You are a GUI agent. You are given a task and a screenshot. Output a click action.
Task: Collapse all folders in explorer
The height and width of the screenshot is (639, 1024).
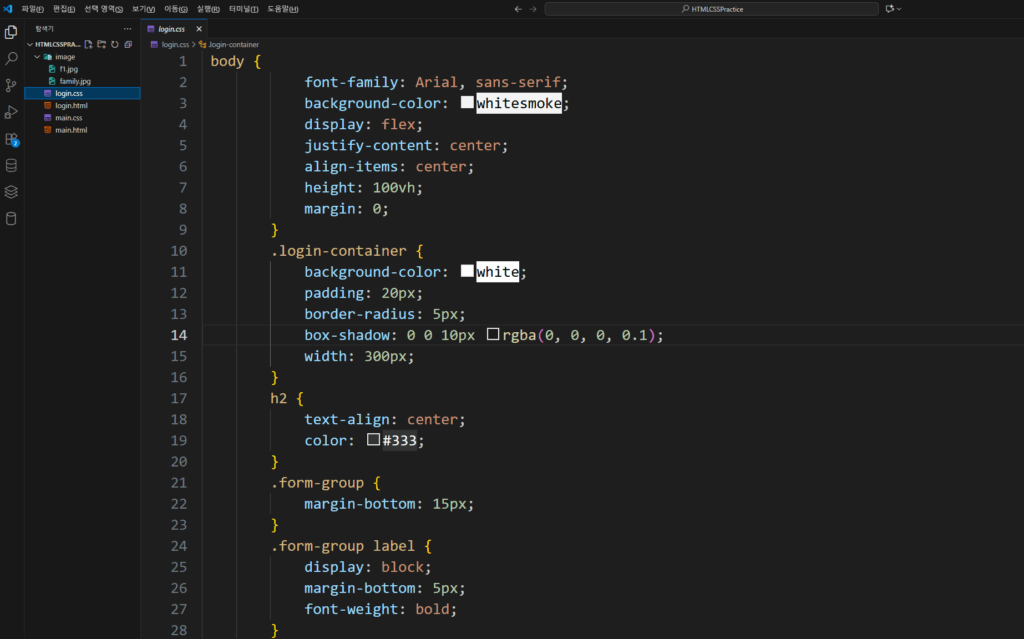pyautogui.click(x=128, y=45)
